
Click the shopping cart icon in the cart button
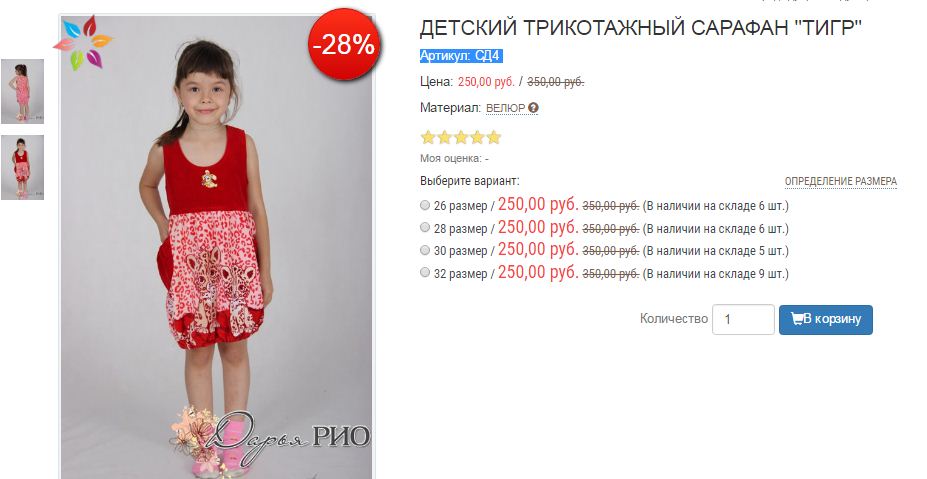tap(797, 319)
